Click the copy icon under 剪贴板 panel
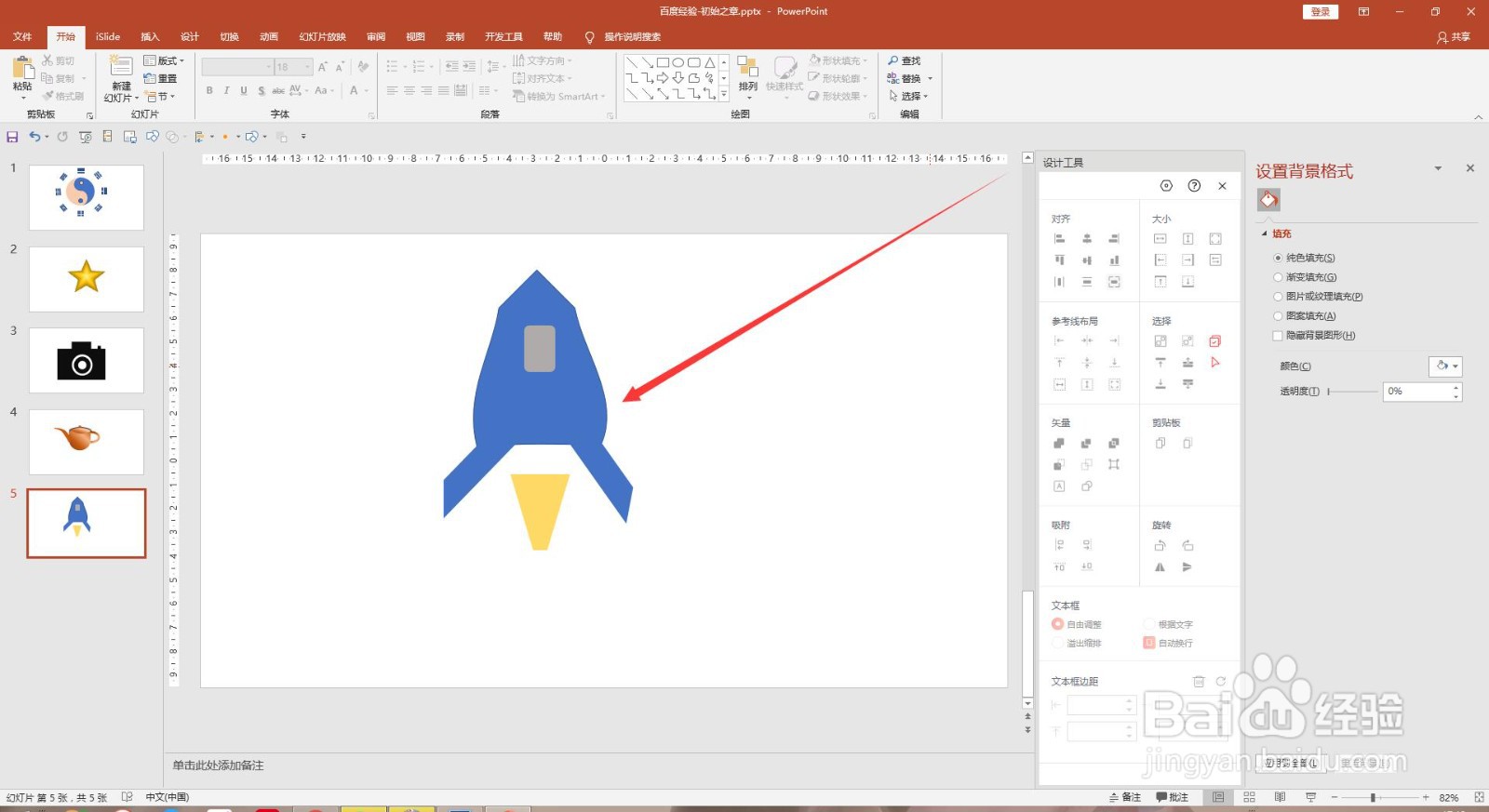Screen dimensions: 1489x812 [x=1160, y=444]
